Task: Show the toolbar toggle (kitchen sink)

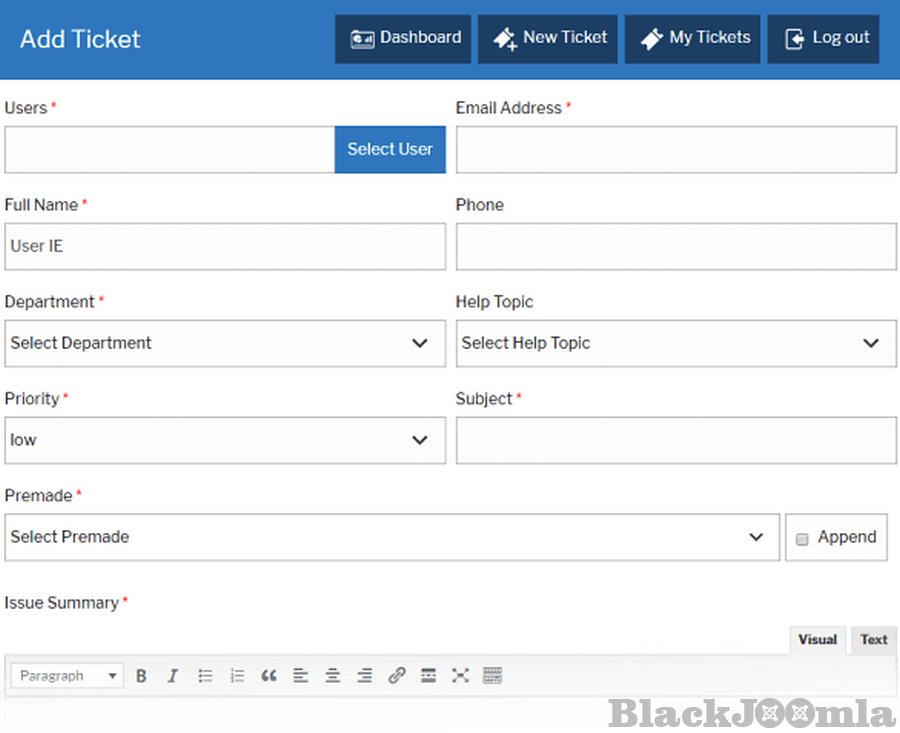Action: pyautogui.click(x=492, y=676)
